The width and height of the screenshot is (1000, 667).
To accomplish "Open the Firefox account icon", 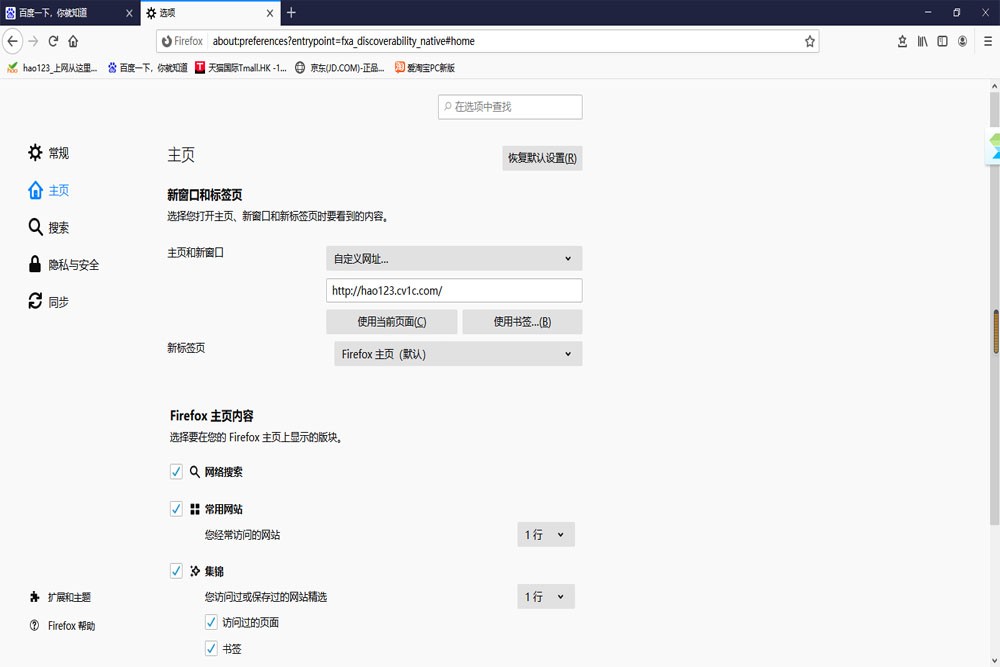I will point(962,41).
